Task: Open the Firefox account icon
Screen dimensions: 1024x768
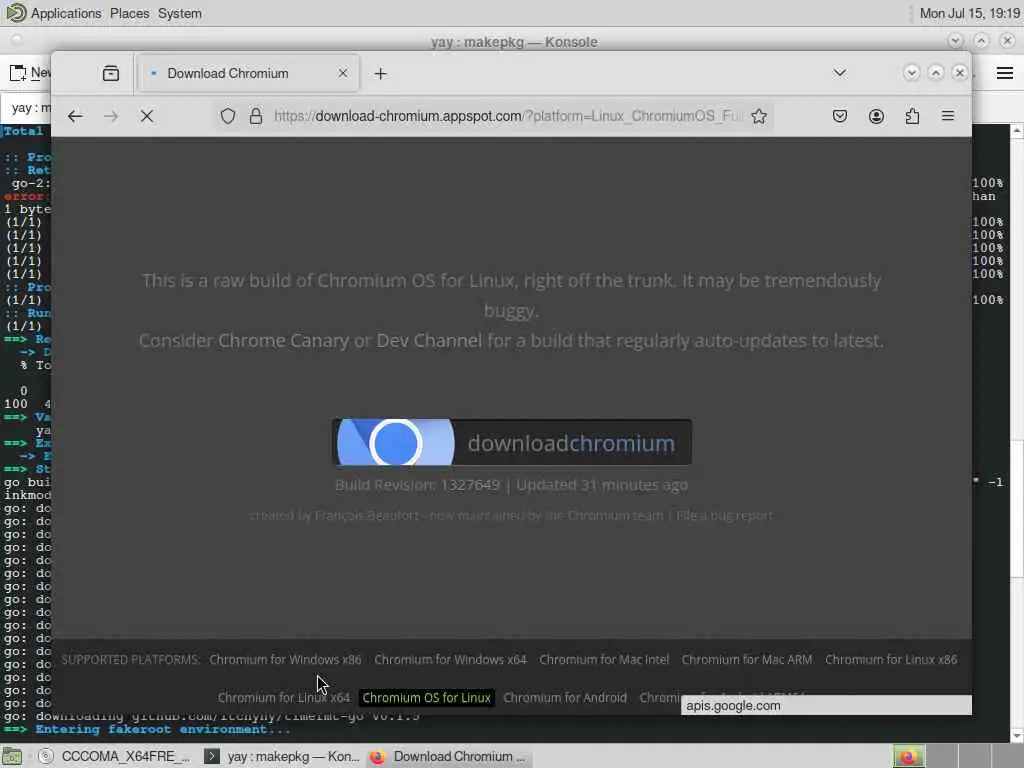Action: point(876,116)
